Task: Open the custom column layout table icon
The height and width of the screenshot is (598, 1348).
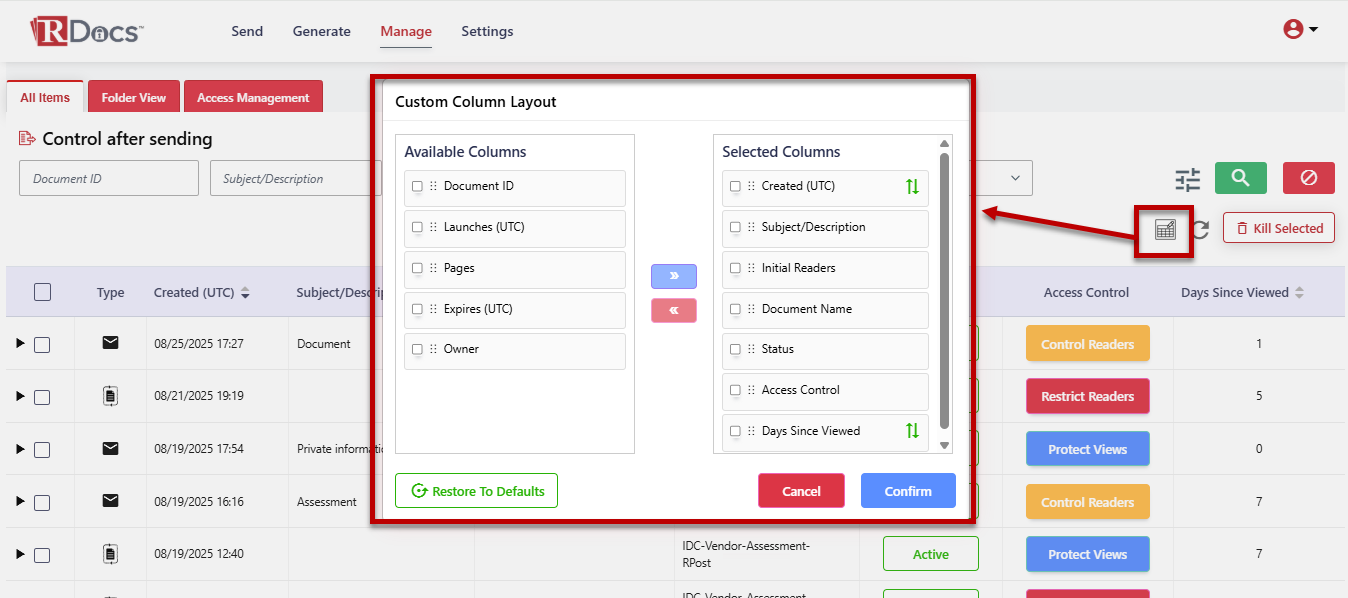Action: click(1163, 228)
